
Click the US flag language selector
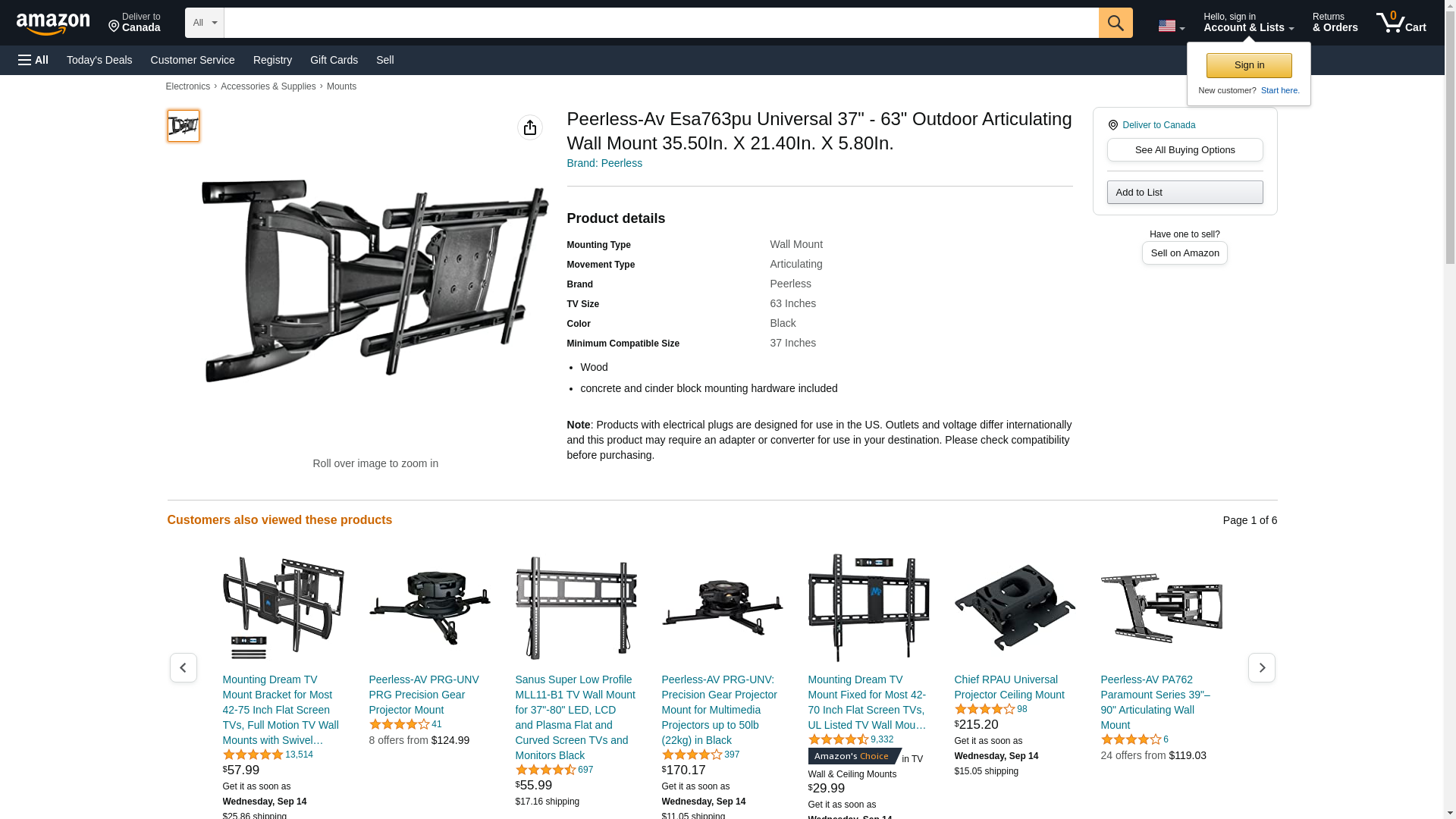pos(1171,26)
